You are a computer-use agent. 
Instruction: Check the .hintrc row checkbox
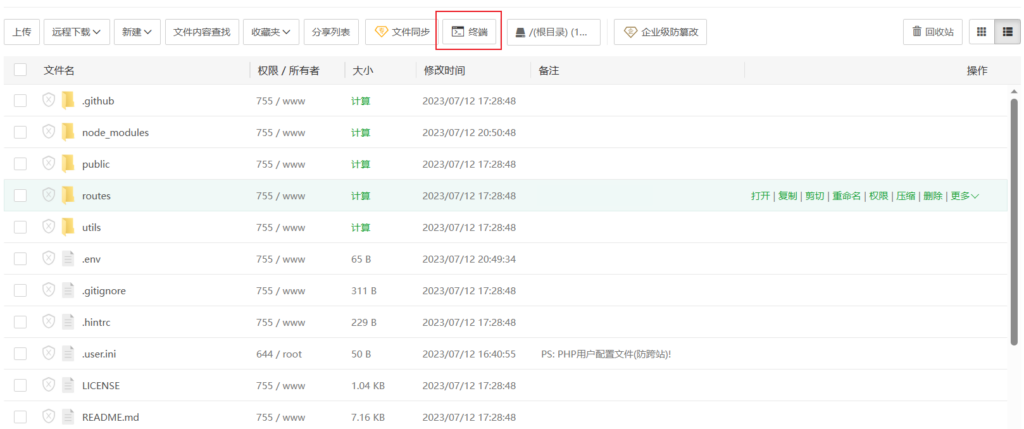pyautogui.click(x=20, y=322)
